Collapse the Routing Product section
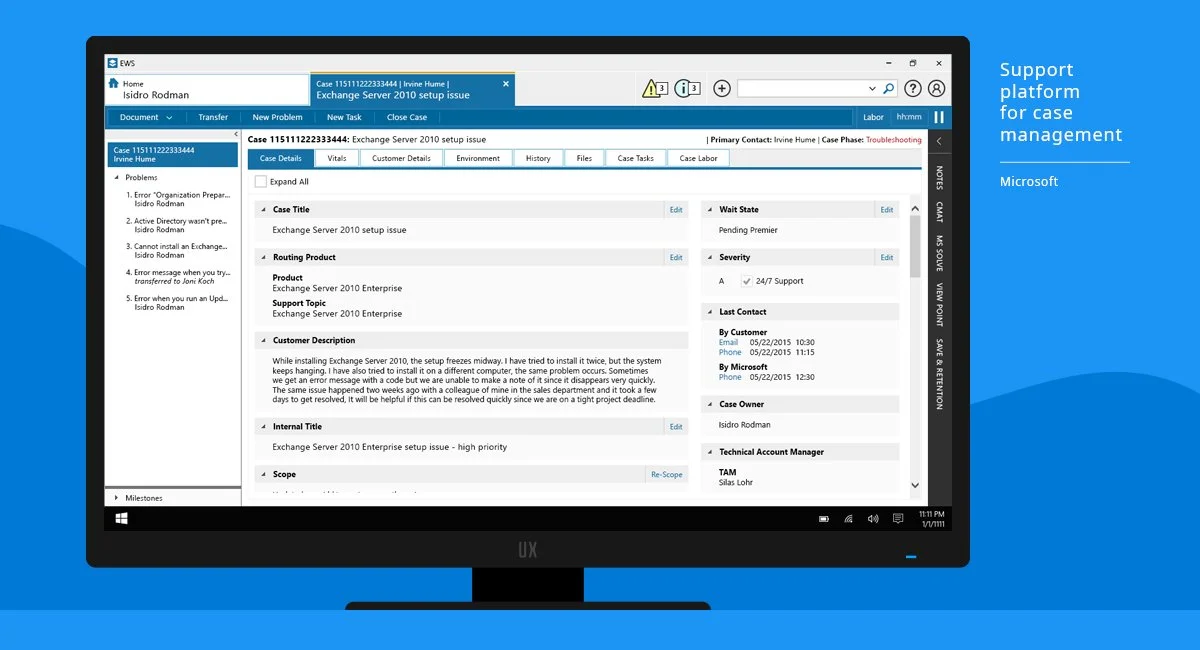 coord(263,257)
